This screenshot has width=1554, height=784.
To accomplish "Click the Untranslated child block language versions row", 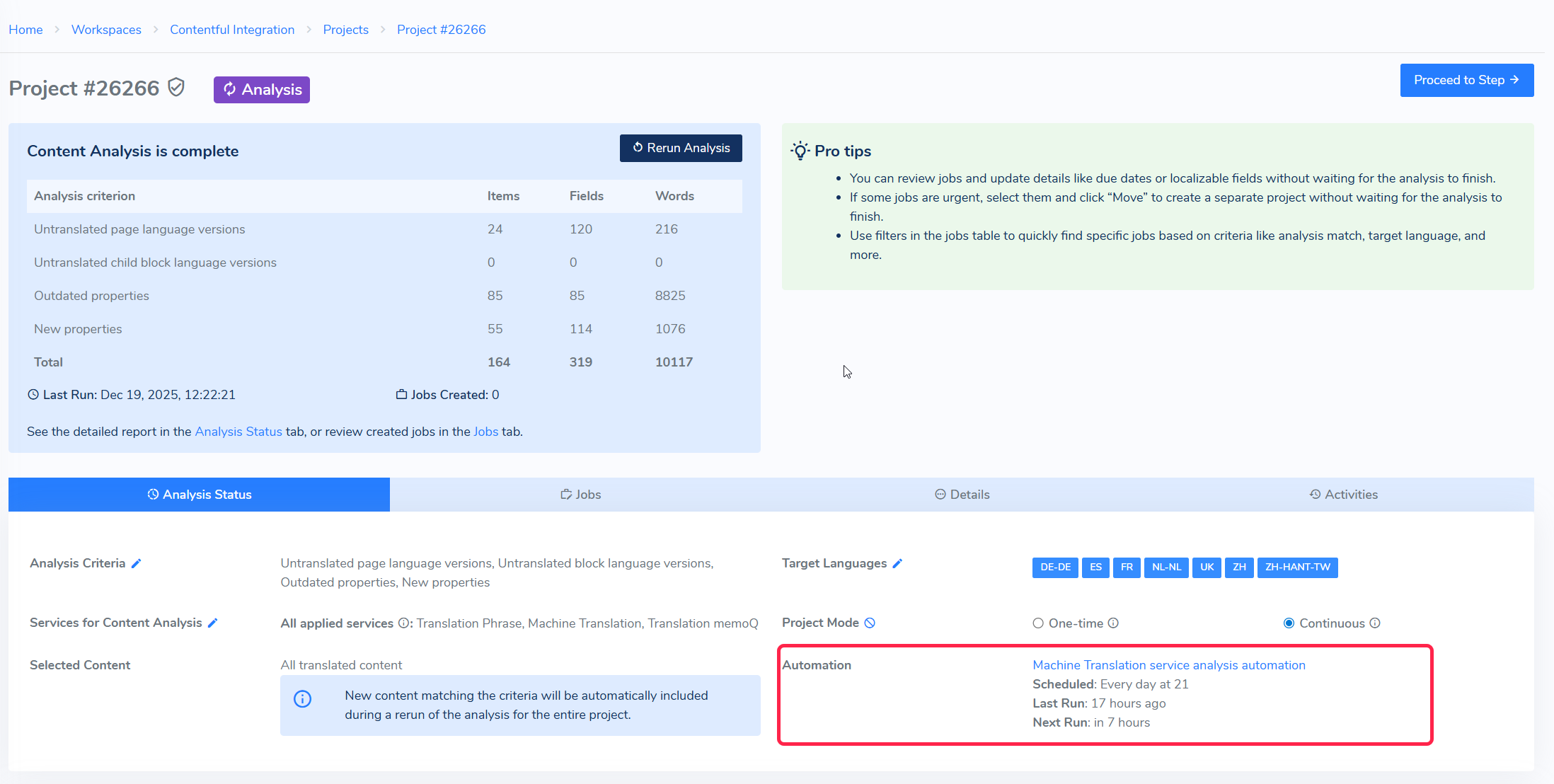I will point(384,263).
